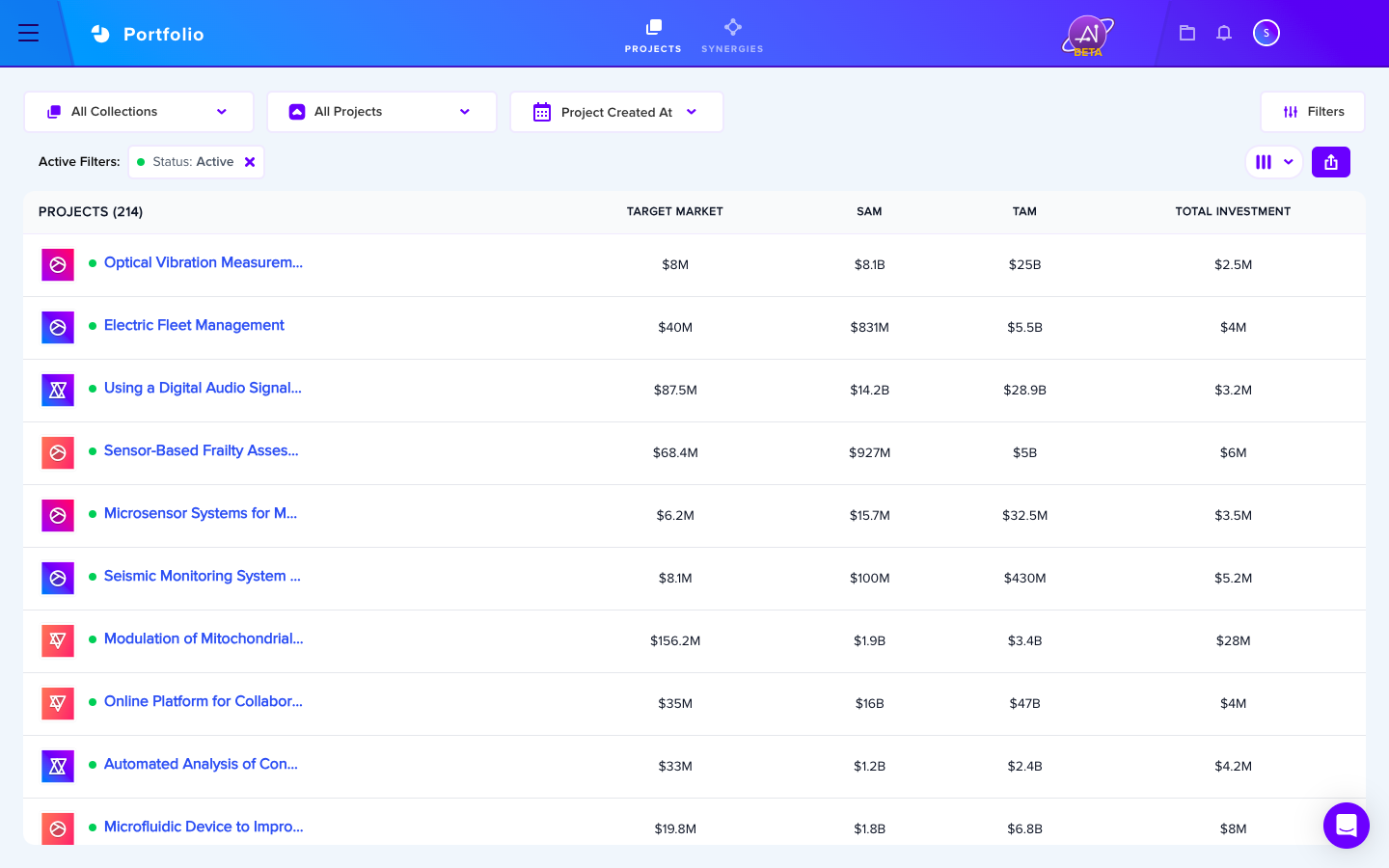Expand the All Collections dropdown
Viewport: 1389px width, 868px height.
click(x=139, y=112)
